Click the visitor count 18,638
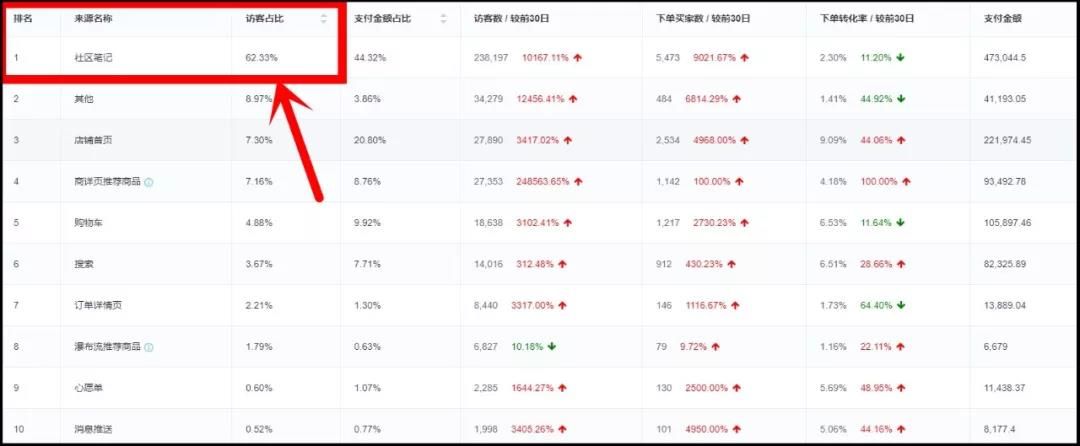This screenshot has width=1080, height=446. pos(488,223)
